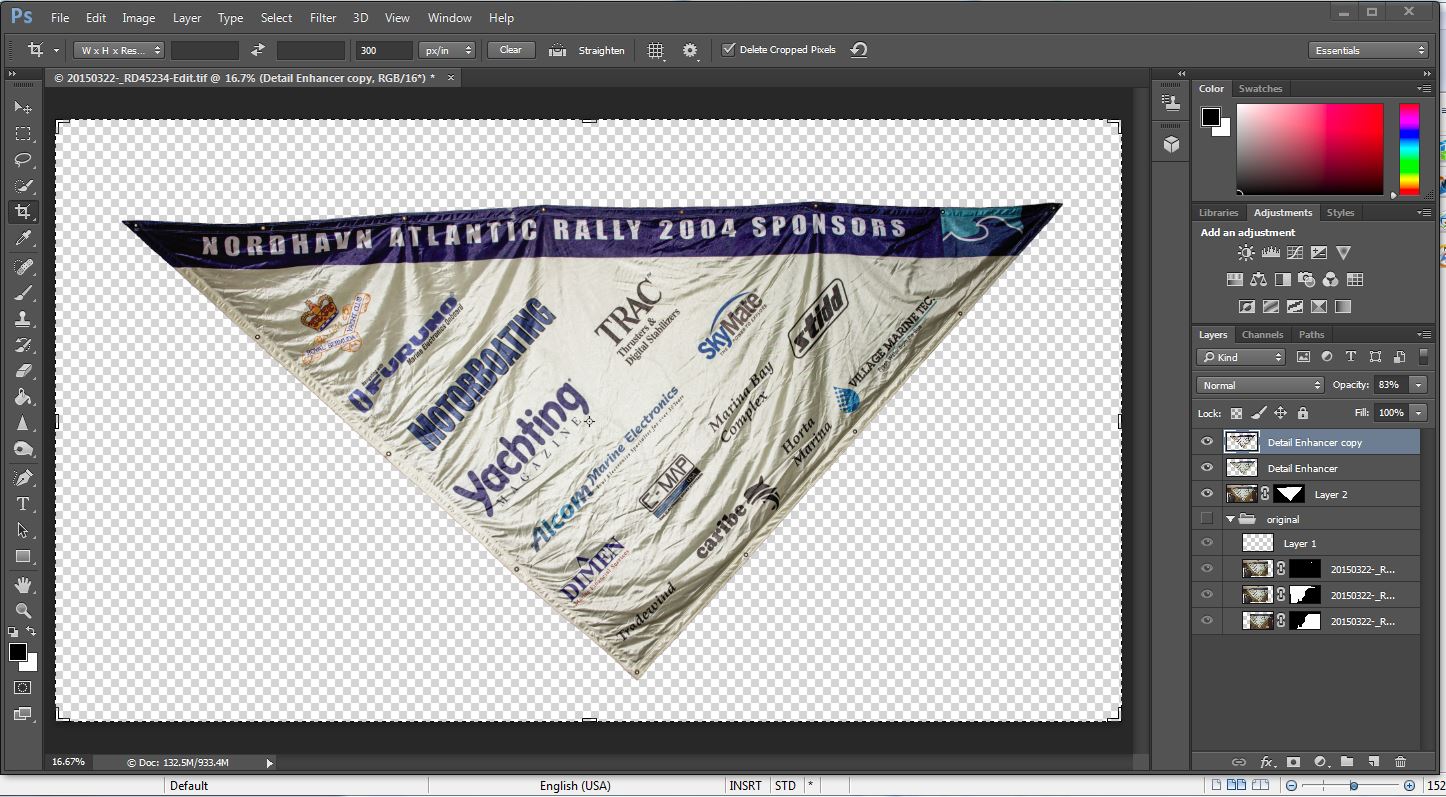1446x797 pixels.
Task: Select the Move tool
Action: [22, 107]
